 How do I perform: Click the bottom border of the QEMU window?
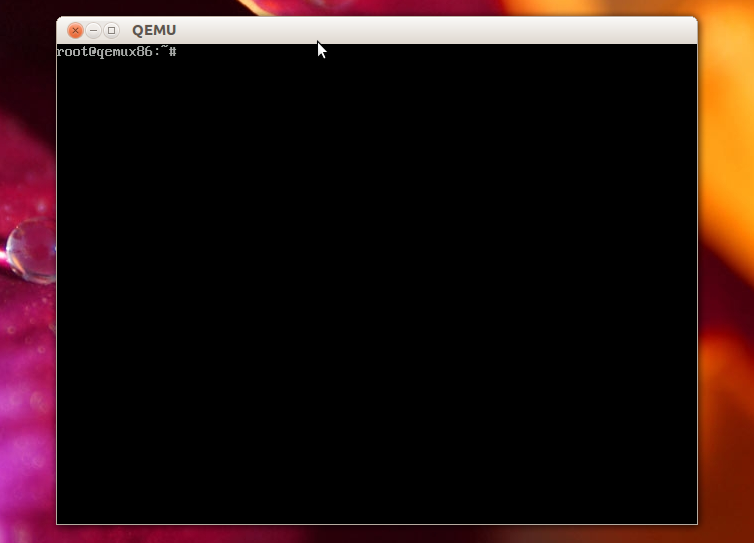point(376,524)
